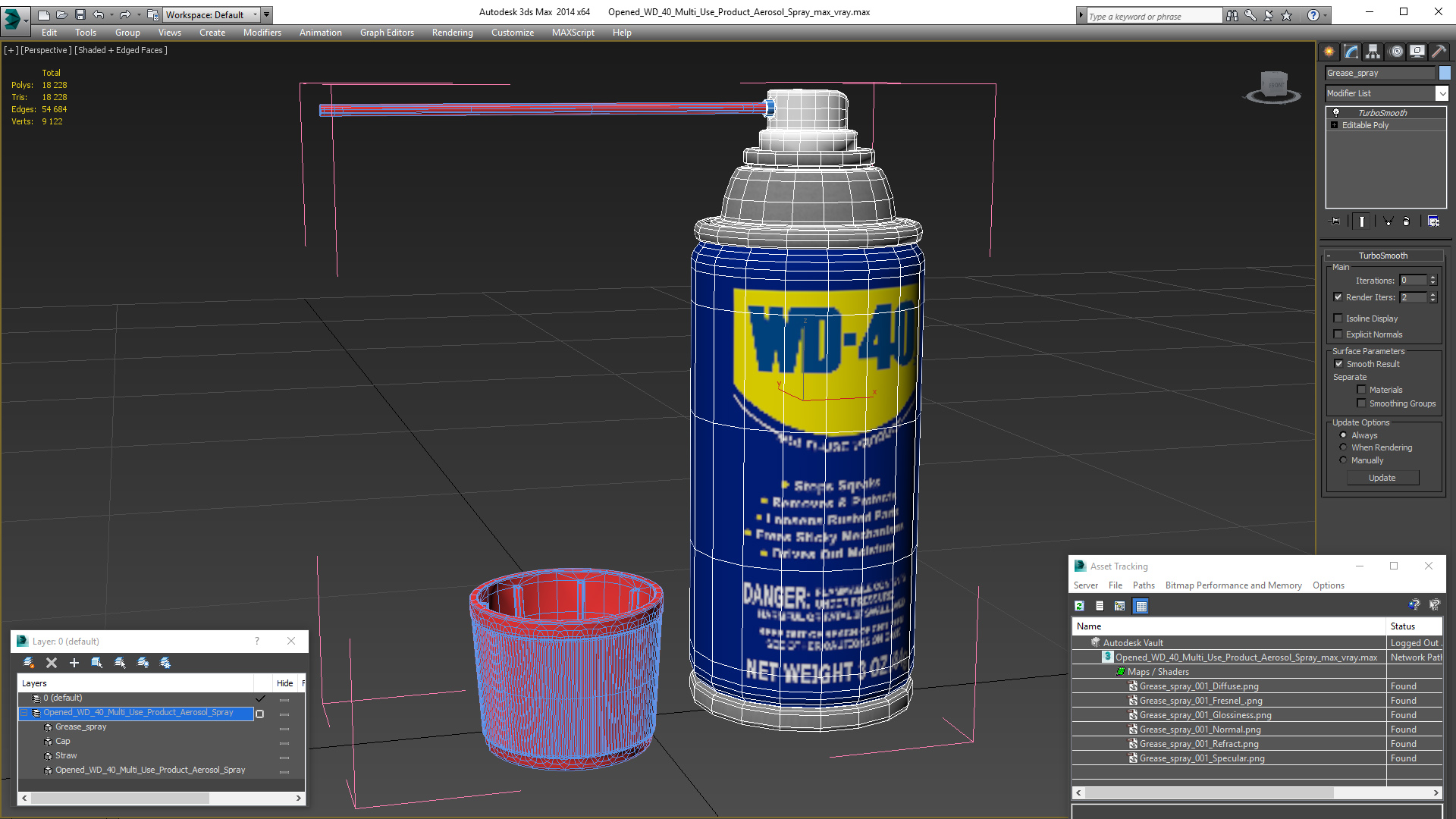Viewport: 1456px width, 819px height.
Task: Select When Rendering update option
Action: 1344,447
